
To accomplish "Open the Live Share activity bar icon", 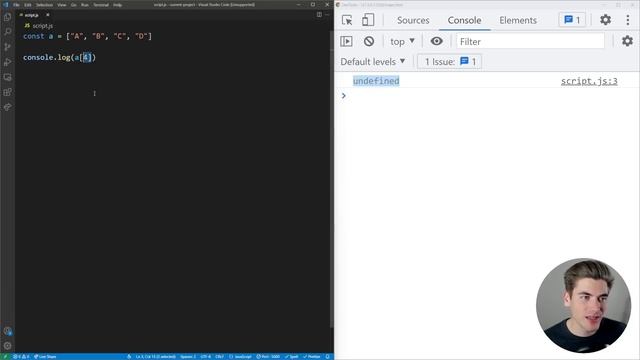I will [x=7, y=107].
